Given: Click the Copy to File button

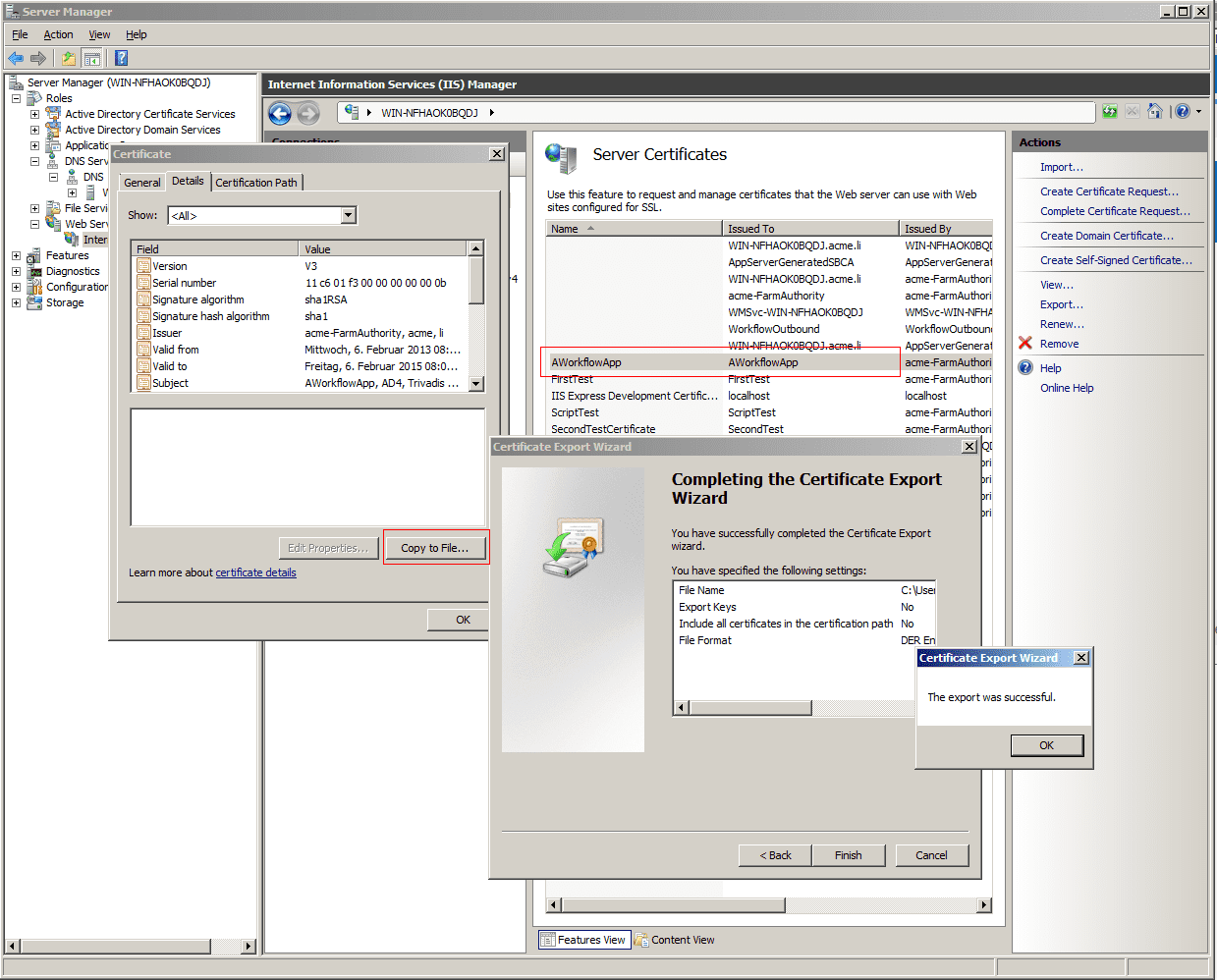Looking at the screenshot, I should coord(434,548).
